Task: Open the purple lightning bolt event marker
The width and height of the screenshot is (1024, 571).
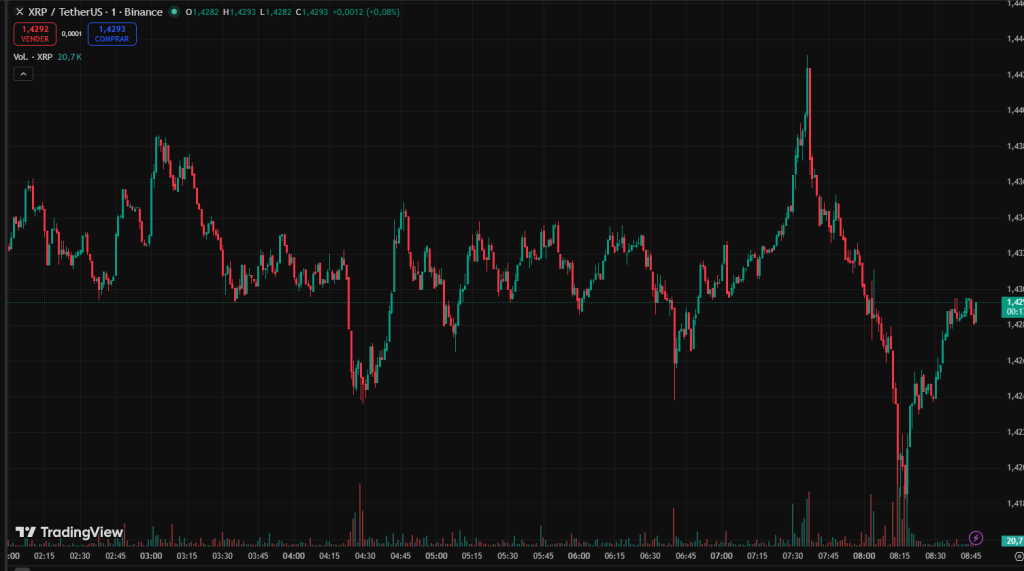Action: point(977,538)
